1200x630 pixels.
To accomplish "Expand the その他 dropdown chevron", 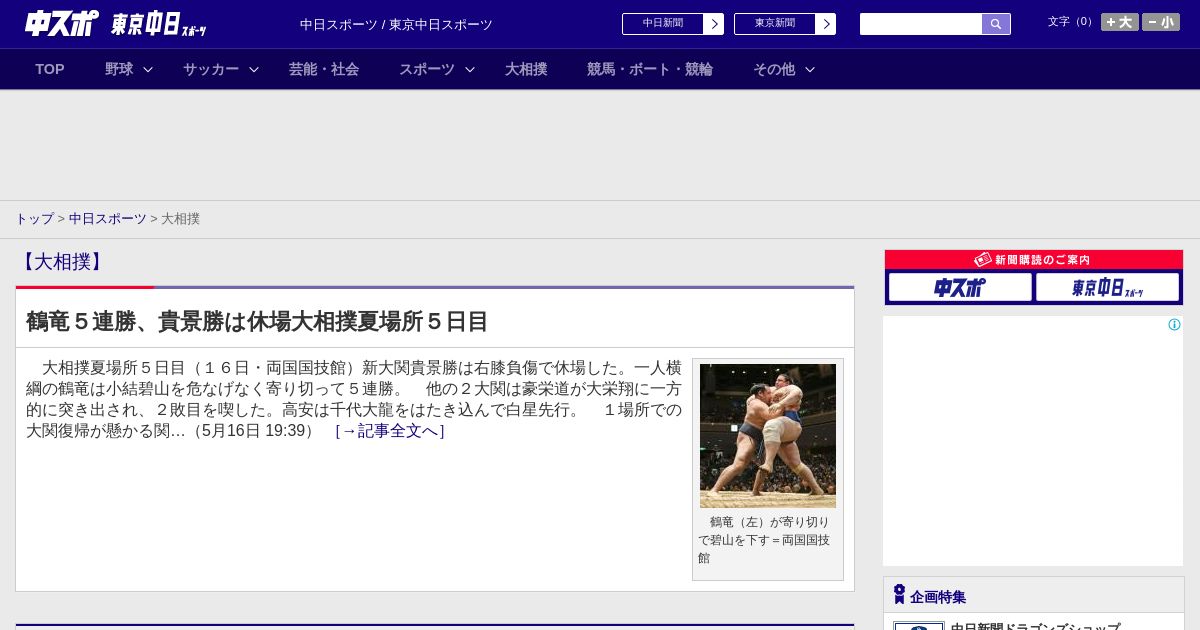I will [810, 69].
